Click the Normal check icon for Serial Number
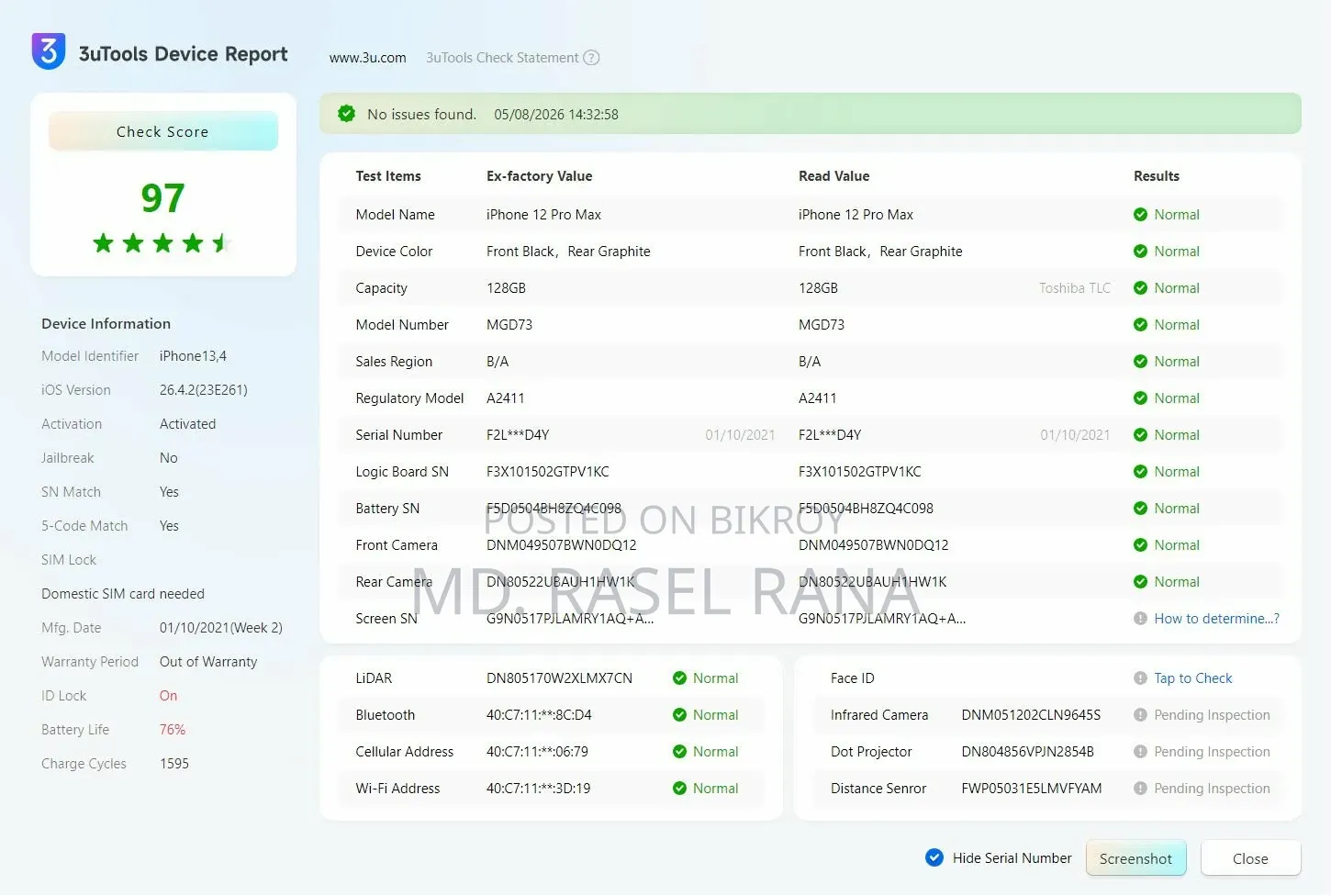 pyautogui.click(x=1140, y=435)
